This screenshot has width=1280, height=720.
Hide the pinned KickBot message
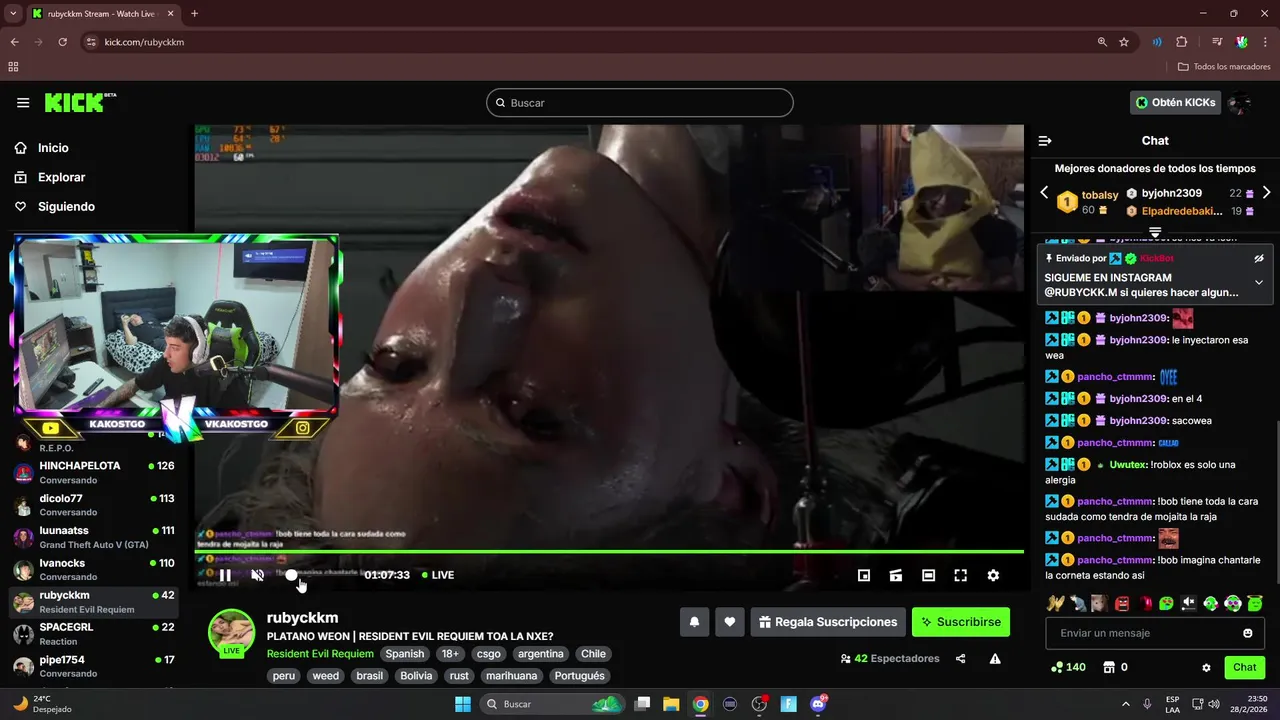tap(1259, 258)
